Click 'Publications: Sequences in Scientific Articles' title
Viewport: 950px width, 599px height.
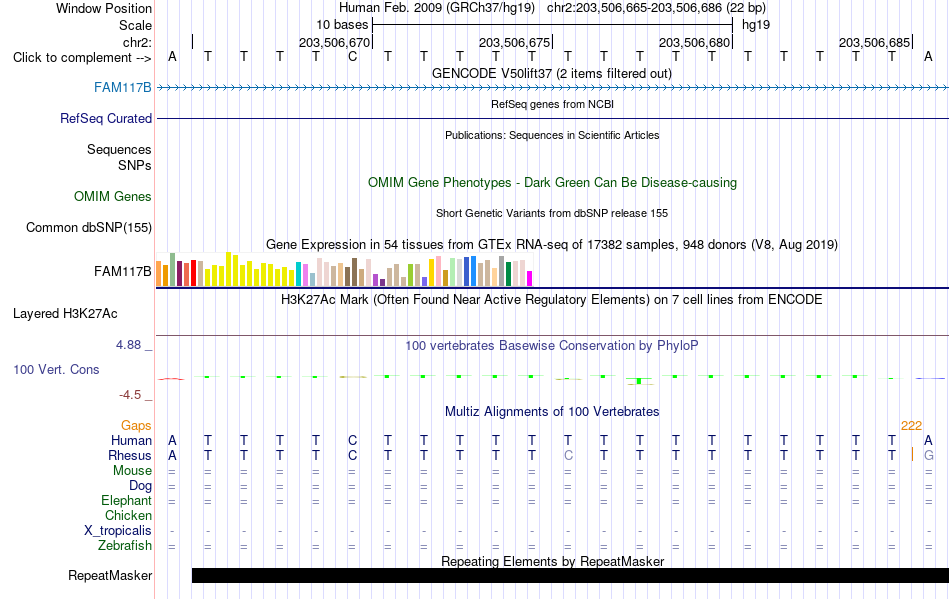tap(552, 135)
